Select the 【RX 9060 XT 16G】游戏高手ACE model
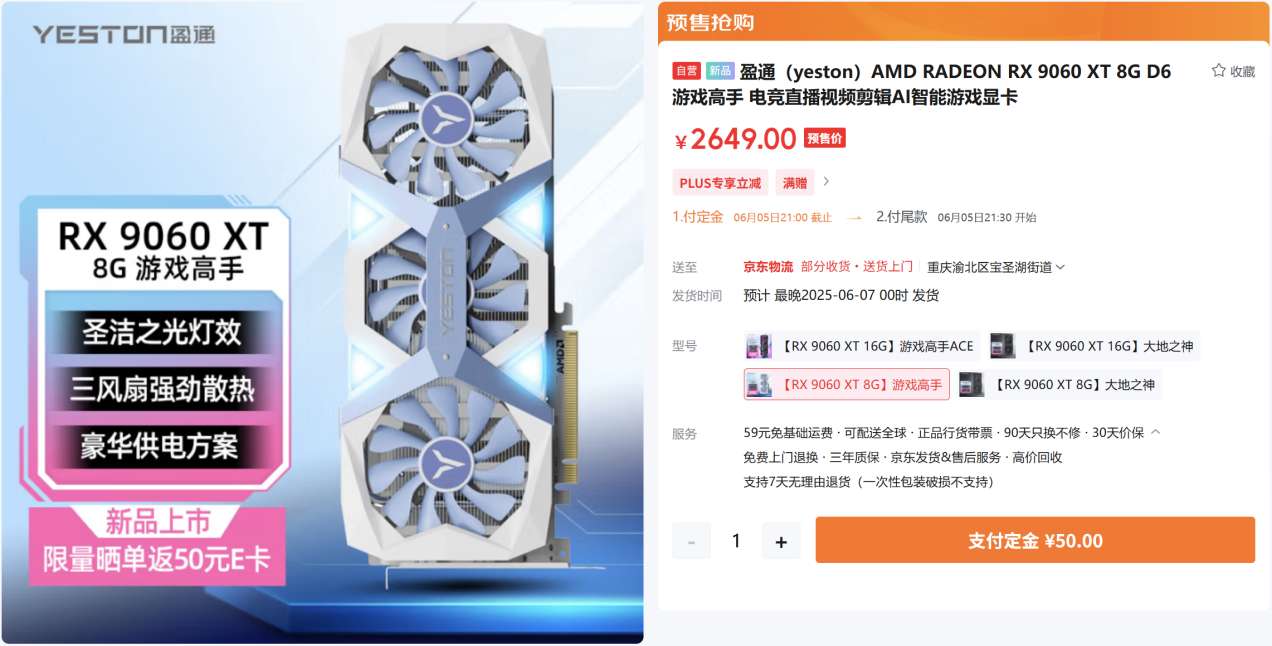 (x=860, y=346)
